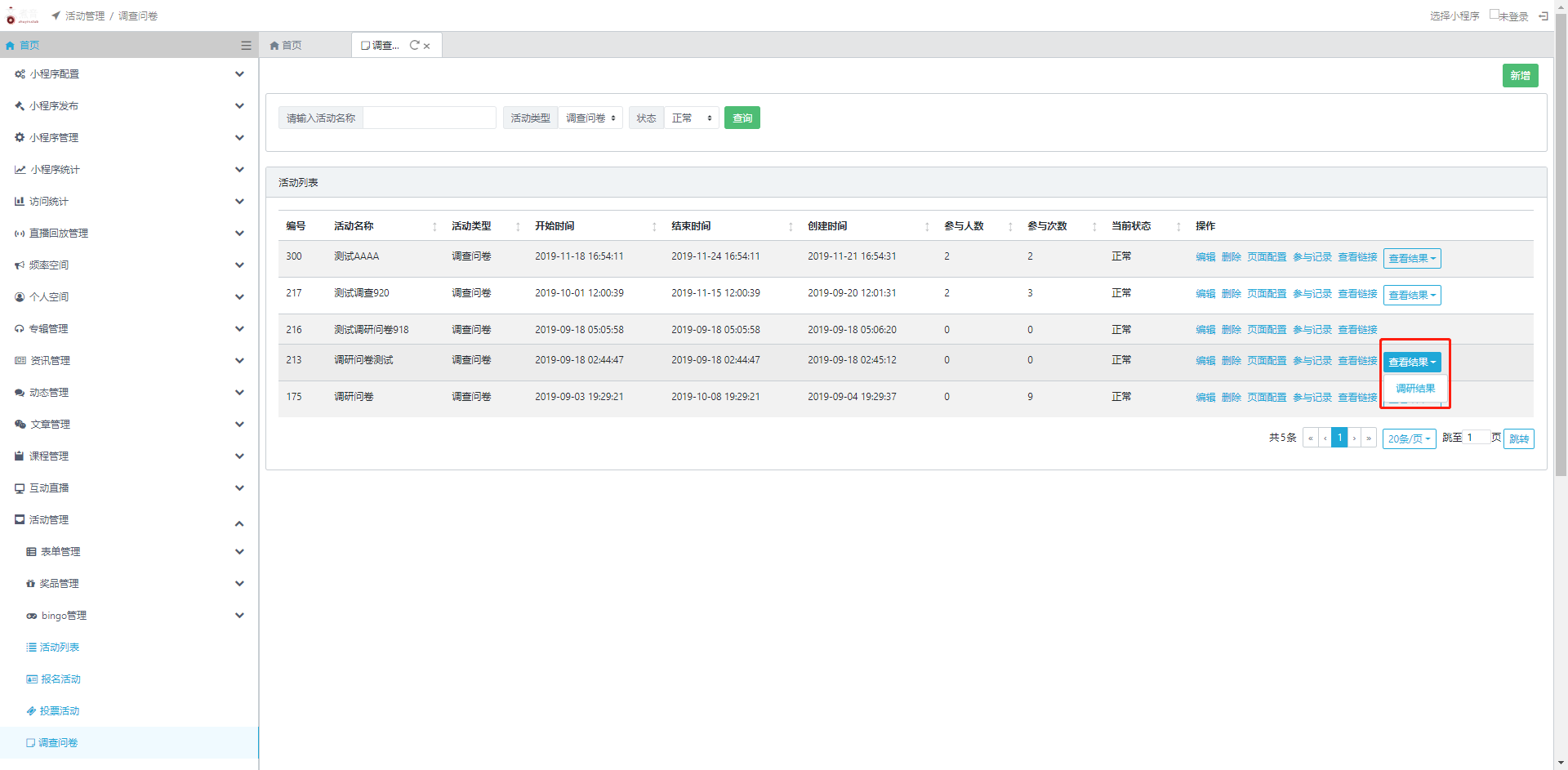The width and height of the screenshot is (1568, 770).
Task: Select 调研结果 from the open dropdown menu
Action: [x=1415, y=389]
